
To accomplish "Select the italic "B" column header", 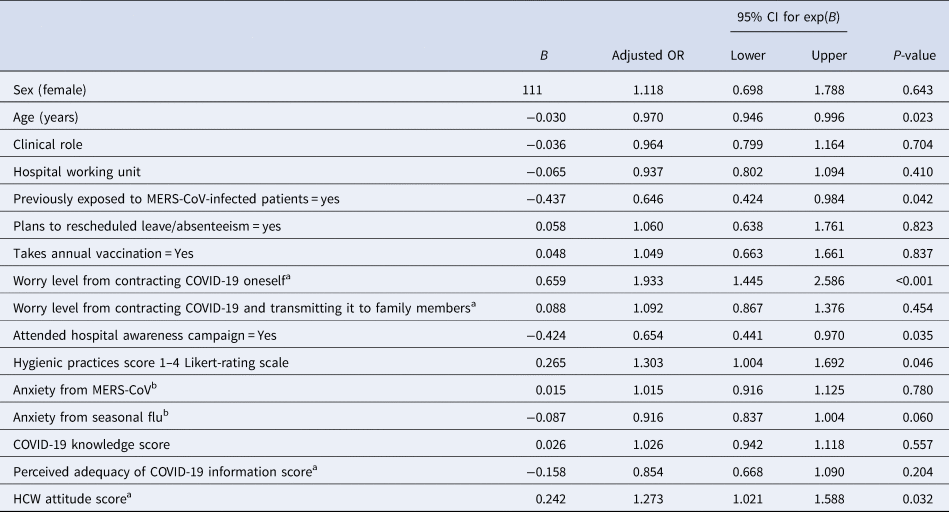I will pos(543,55).
